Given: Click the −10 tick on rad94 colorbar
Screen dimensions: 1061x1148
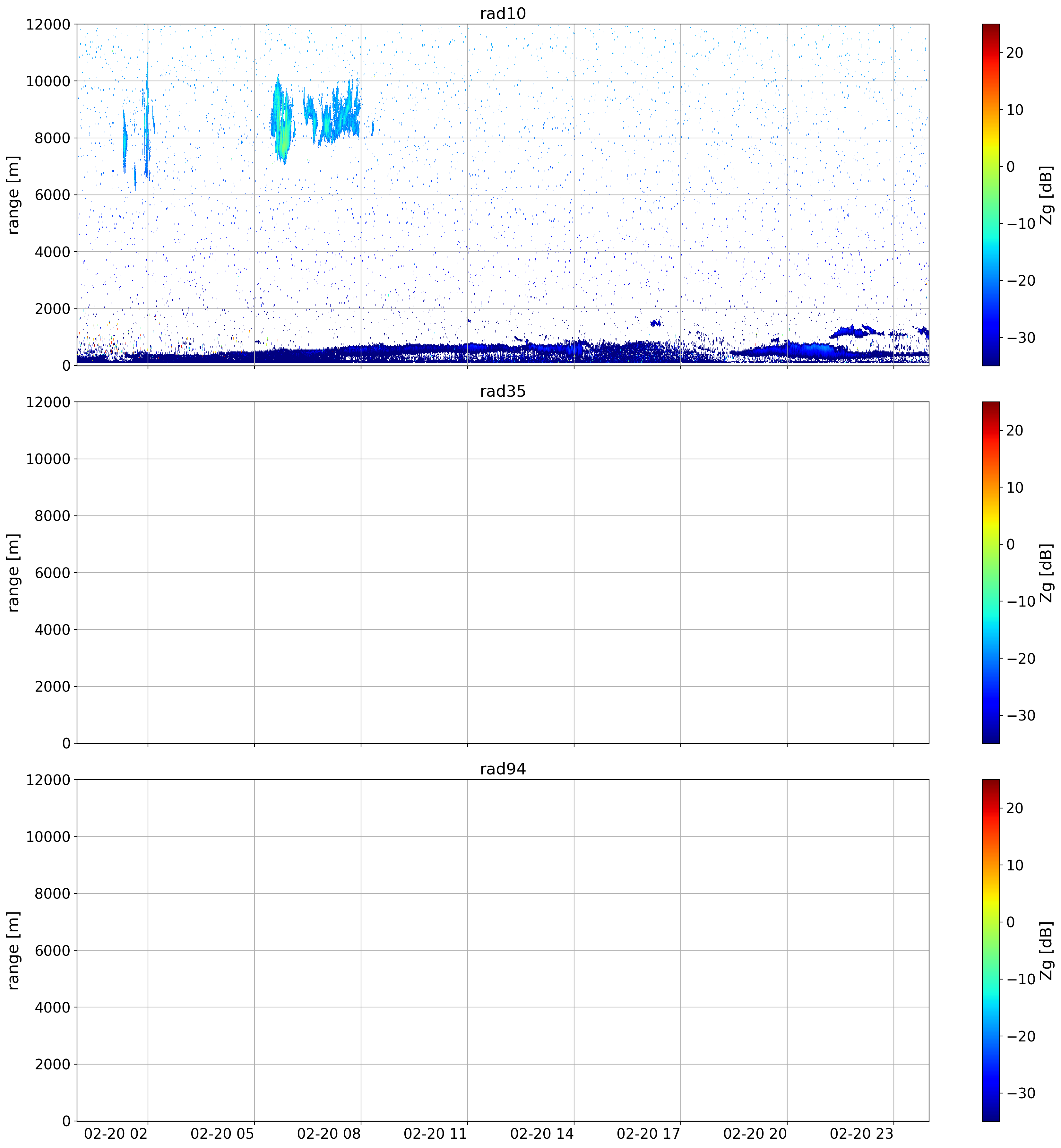Looking at the screenshot, I should pyautogui.click(x=1021, y=979).
